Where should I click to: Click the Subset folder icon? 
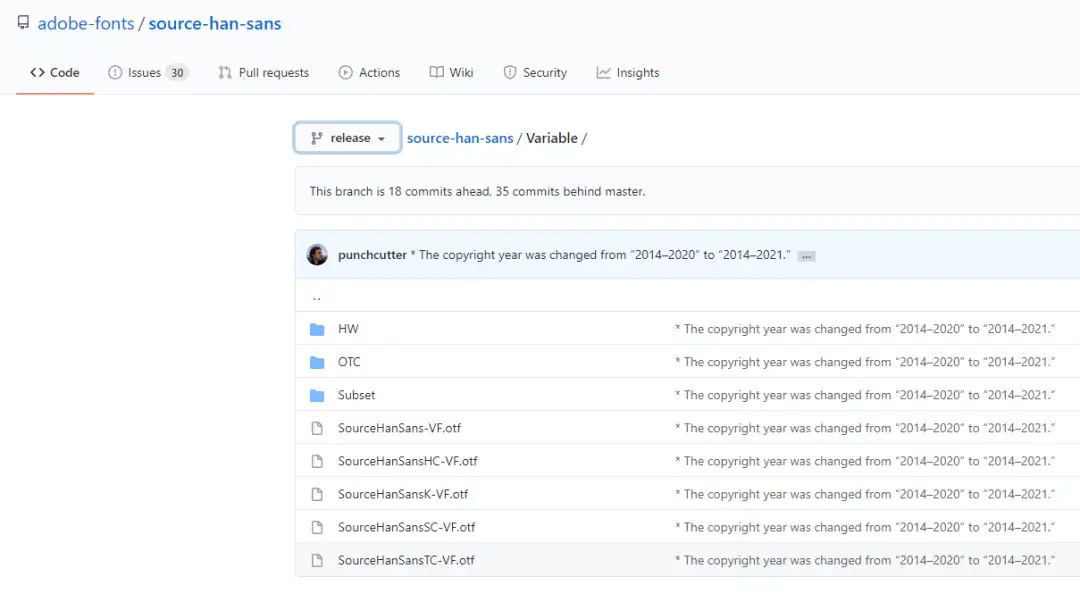click(x=317, y=395)
